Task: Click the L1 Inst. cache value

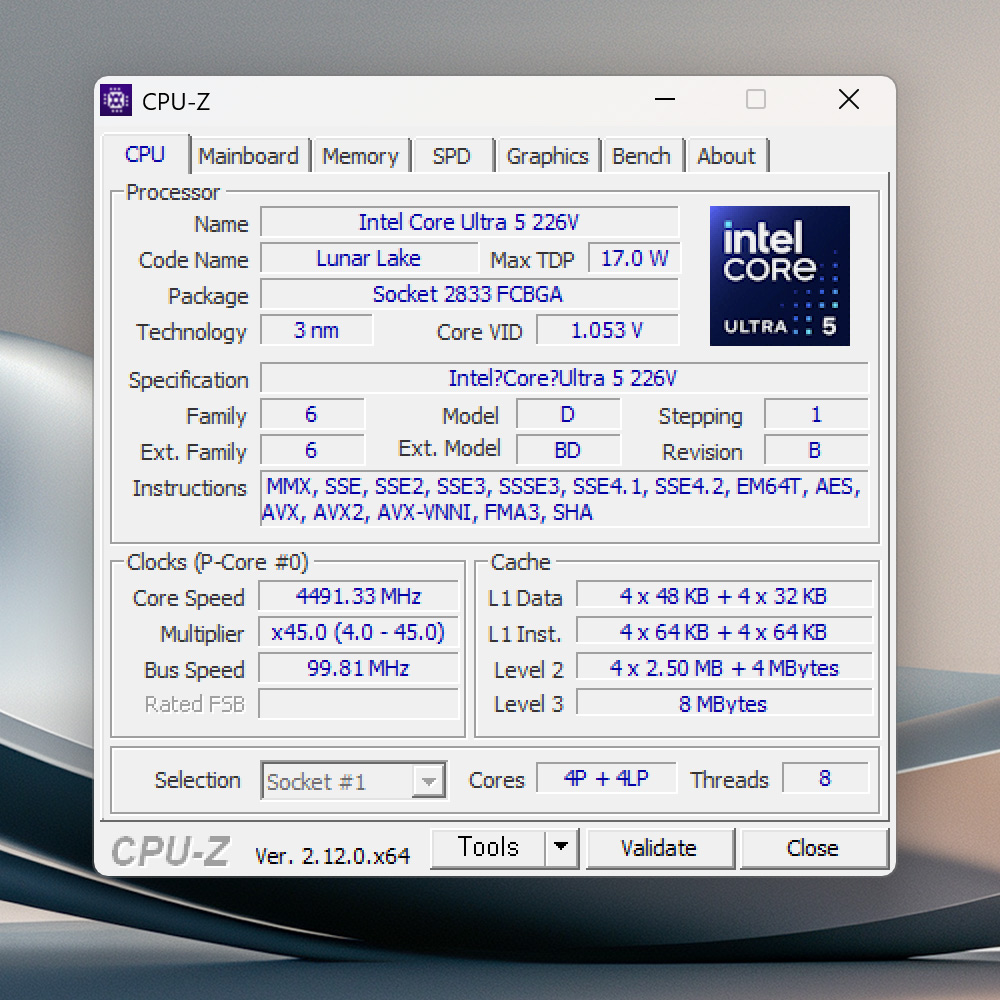Action: [724, 632]
